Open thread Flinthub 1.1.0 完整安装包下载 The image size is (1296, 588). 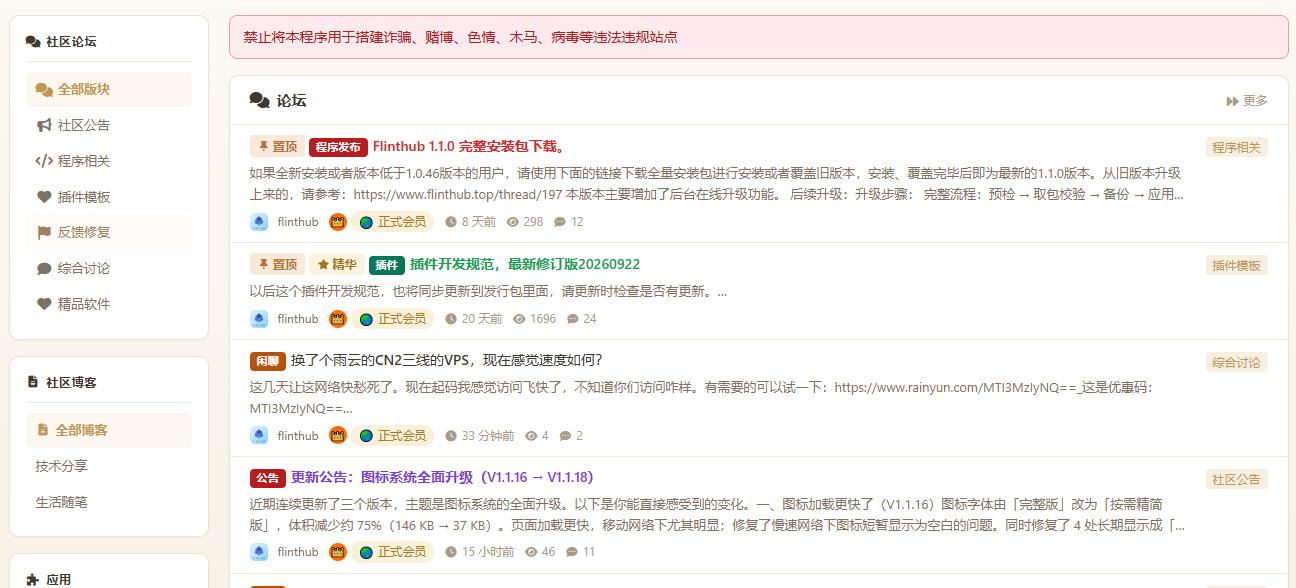[470, 146]
